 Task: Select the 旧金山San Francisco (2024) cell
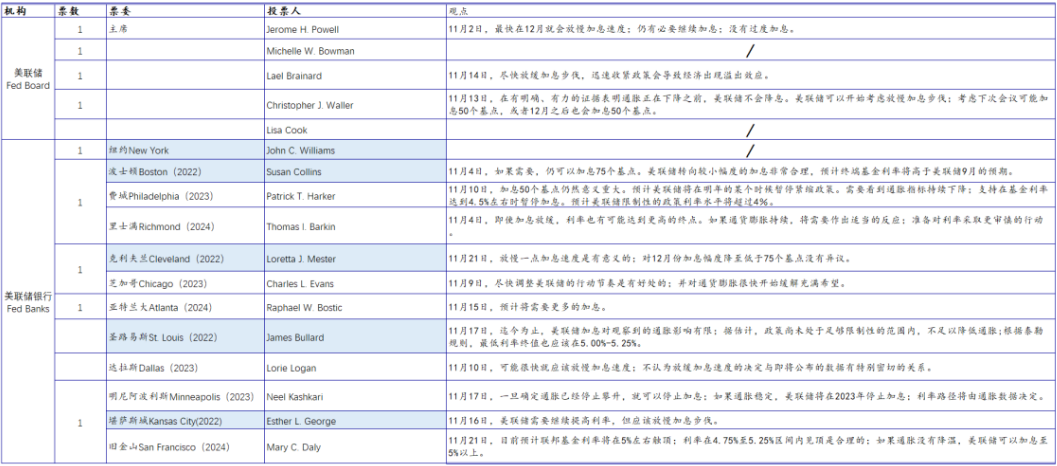(x=185, y=446)
